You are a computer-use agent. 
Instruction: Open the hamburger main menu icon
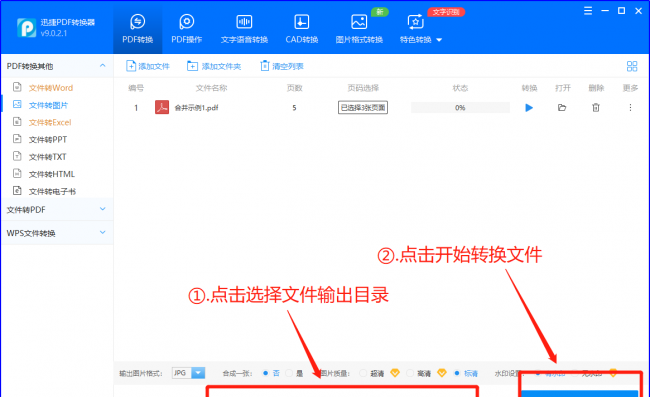(x=588, y=11)
